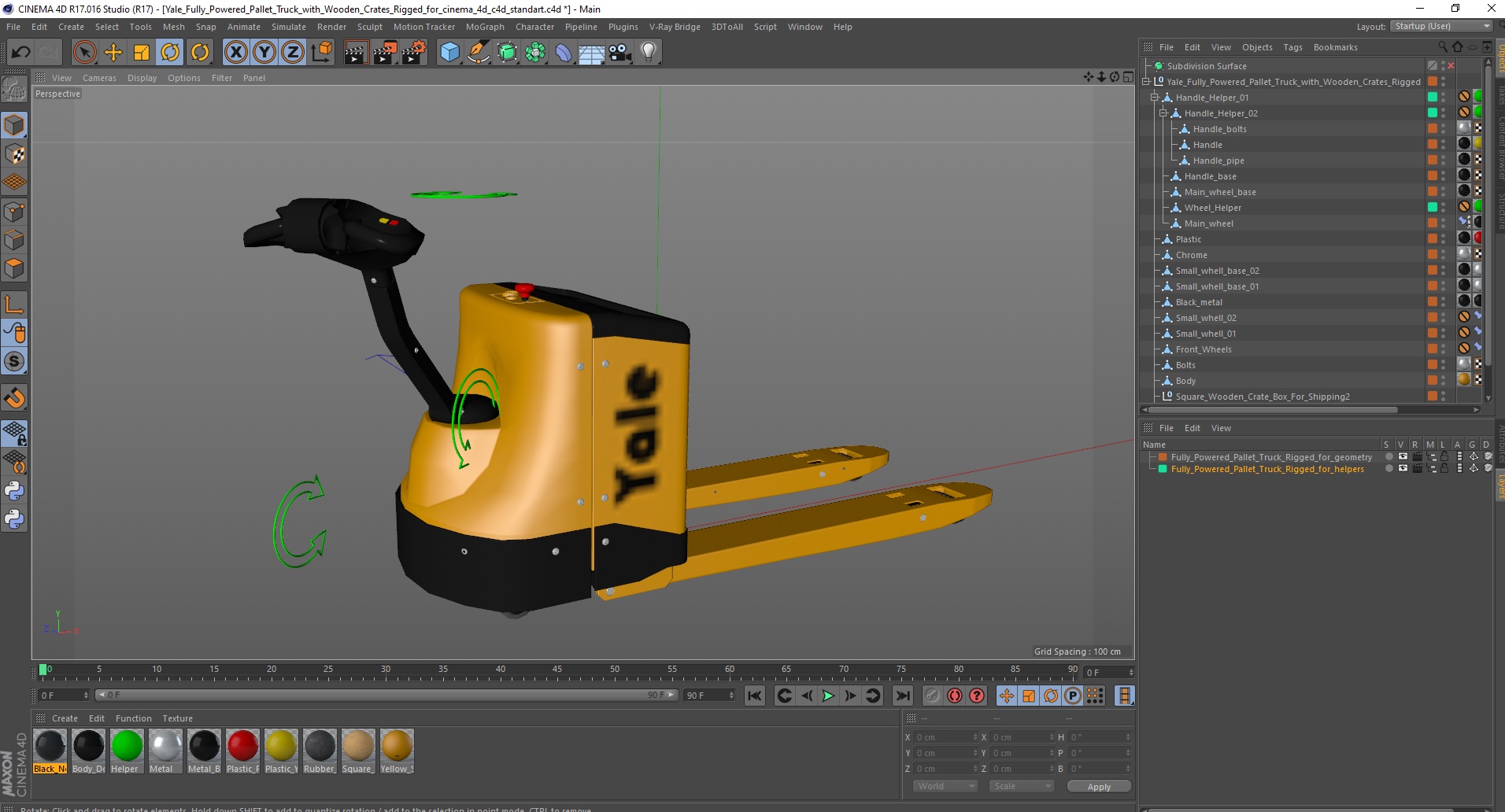Click the Objects manager search icon
The width and height of the screenshot is (1505, 812).
tap(1443, 47)
